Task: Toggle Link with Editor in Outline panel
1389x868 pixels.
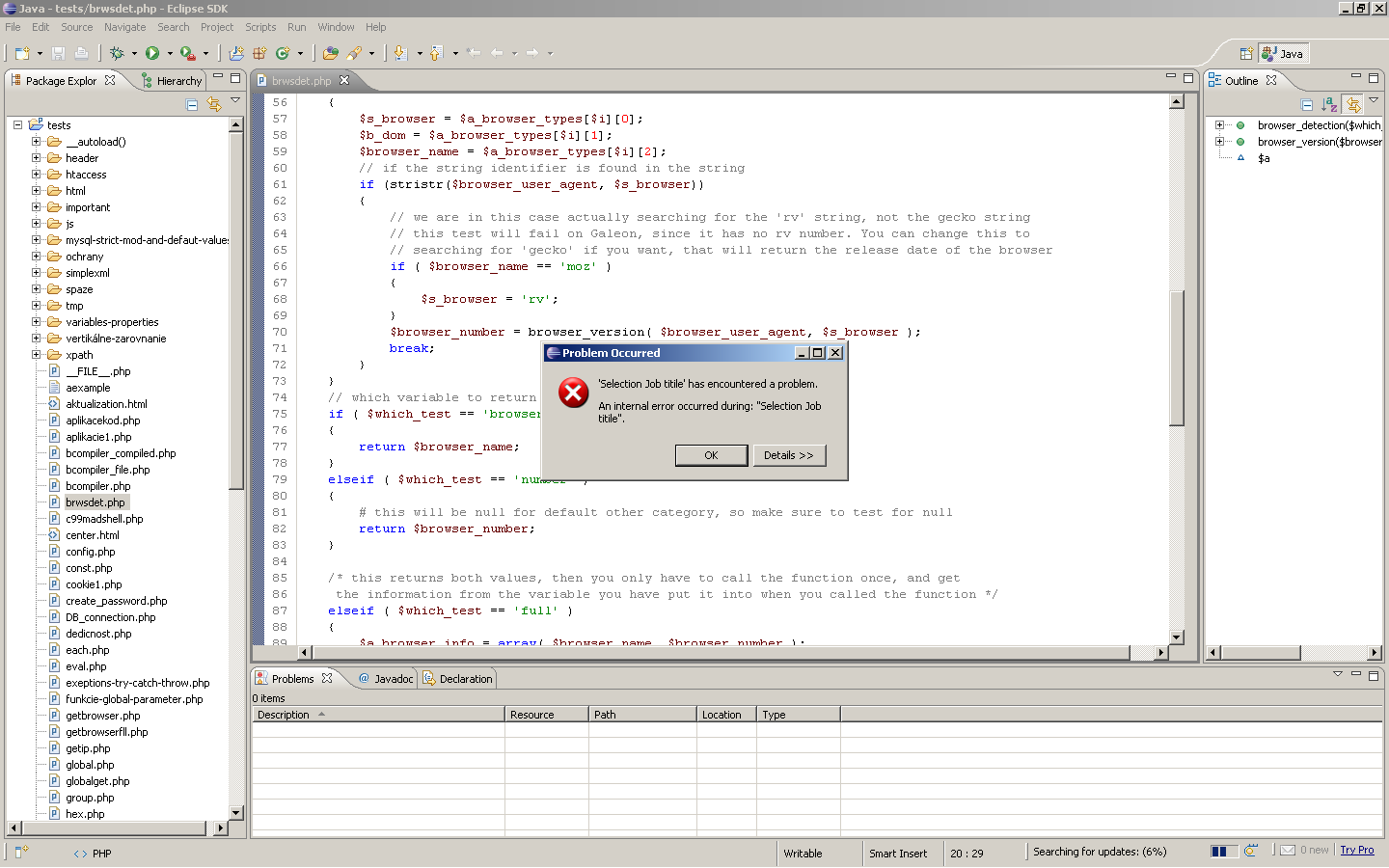Action: click(1353, 104)
